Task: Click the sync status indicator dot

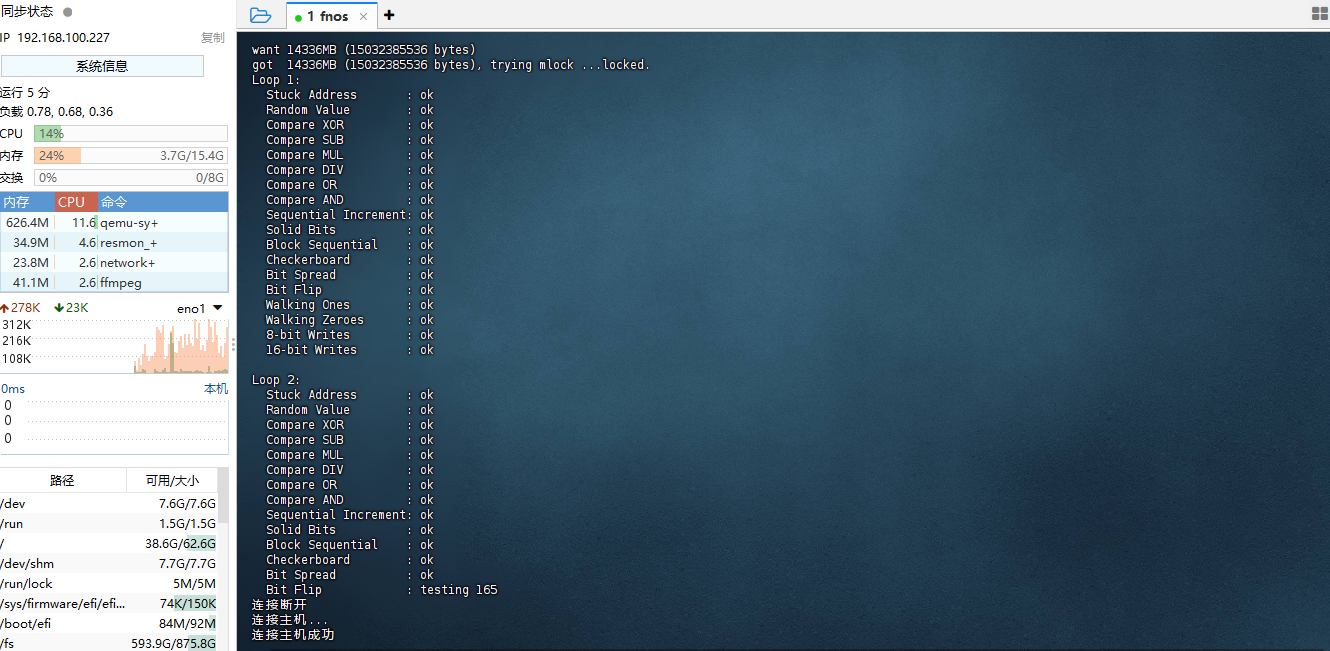Action: 67,12
